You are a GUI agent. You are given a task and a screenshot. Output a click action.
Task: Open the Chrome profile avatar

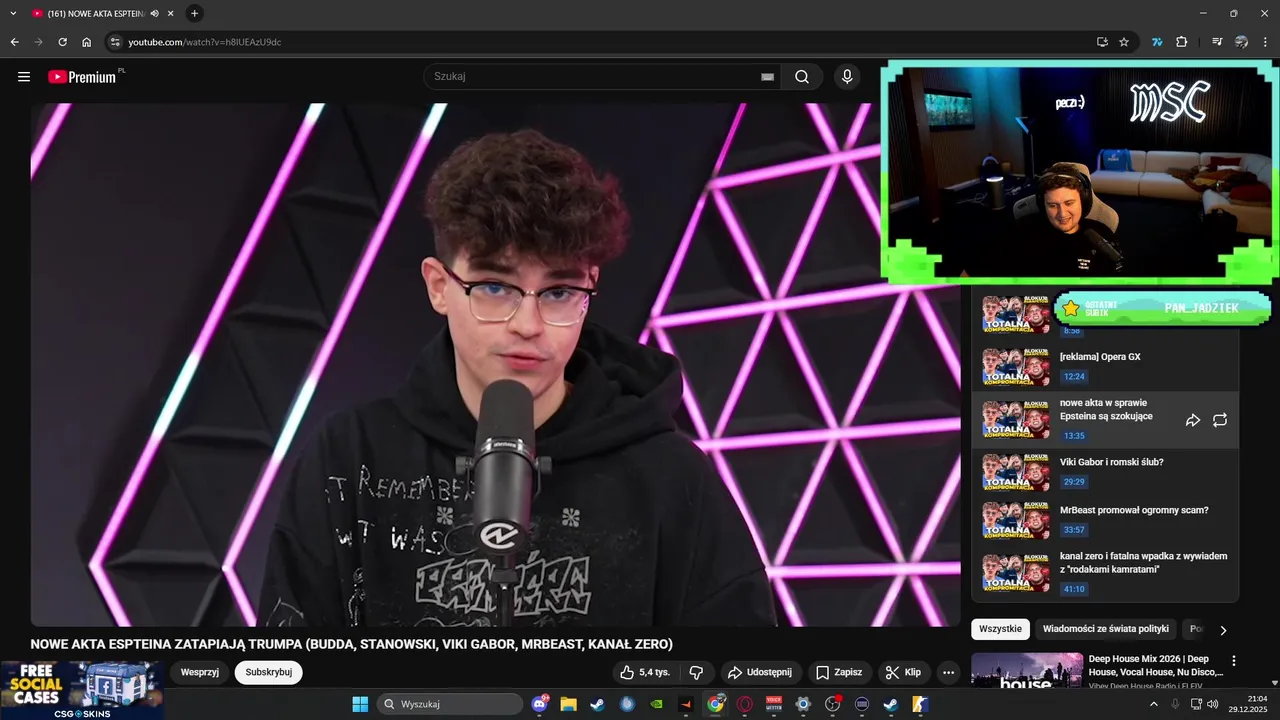point(1241,42)
